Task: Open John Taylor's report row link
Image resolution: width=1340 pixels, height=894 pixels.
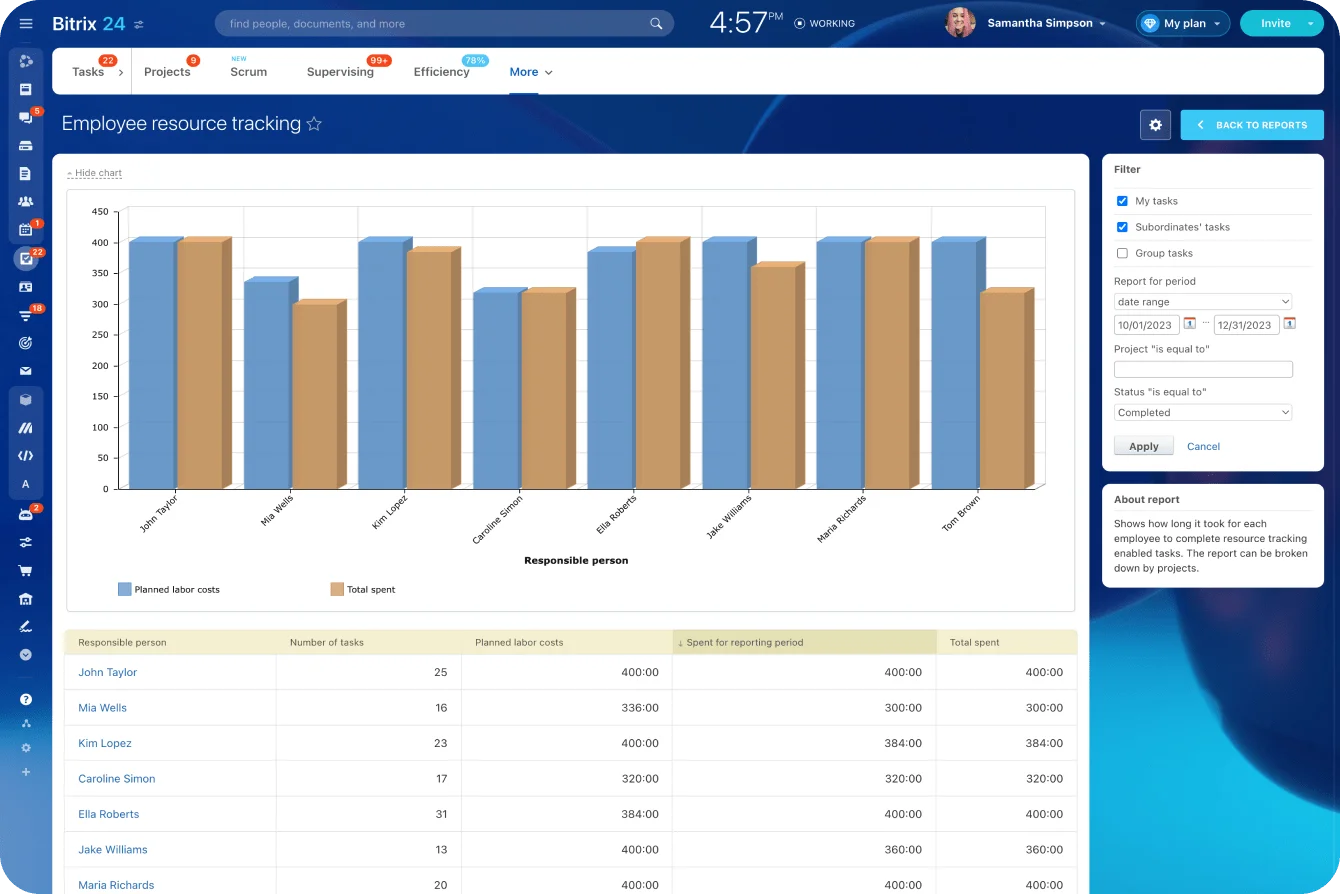Action: (107, 672)
